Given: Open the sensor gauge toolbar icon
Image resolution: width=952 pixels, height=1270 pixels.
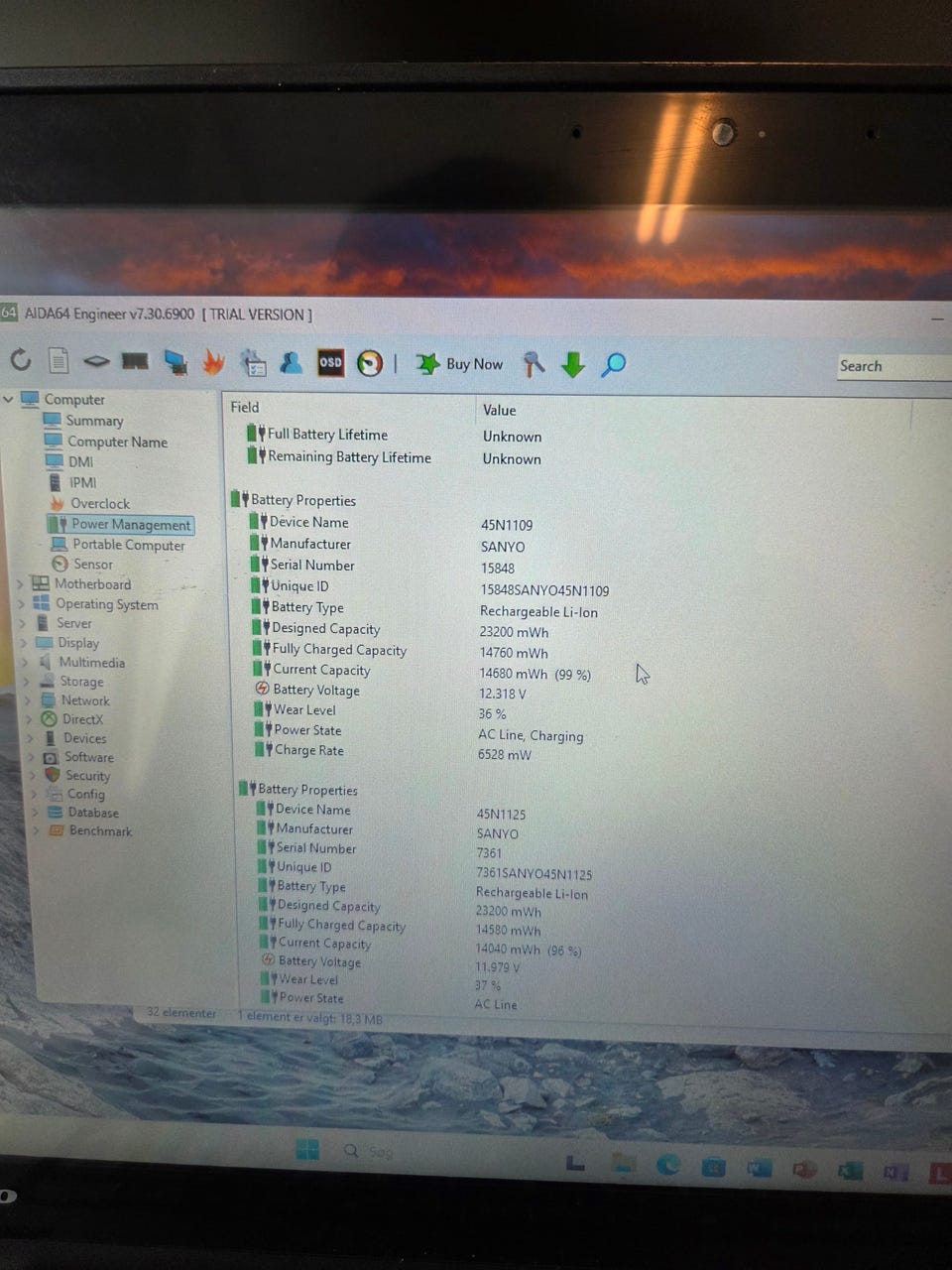Looking at the screenshot, I should point(370,364).
